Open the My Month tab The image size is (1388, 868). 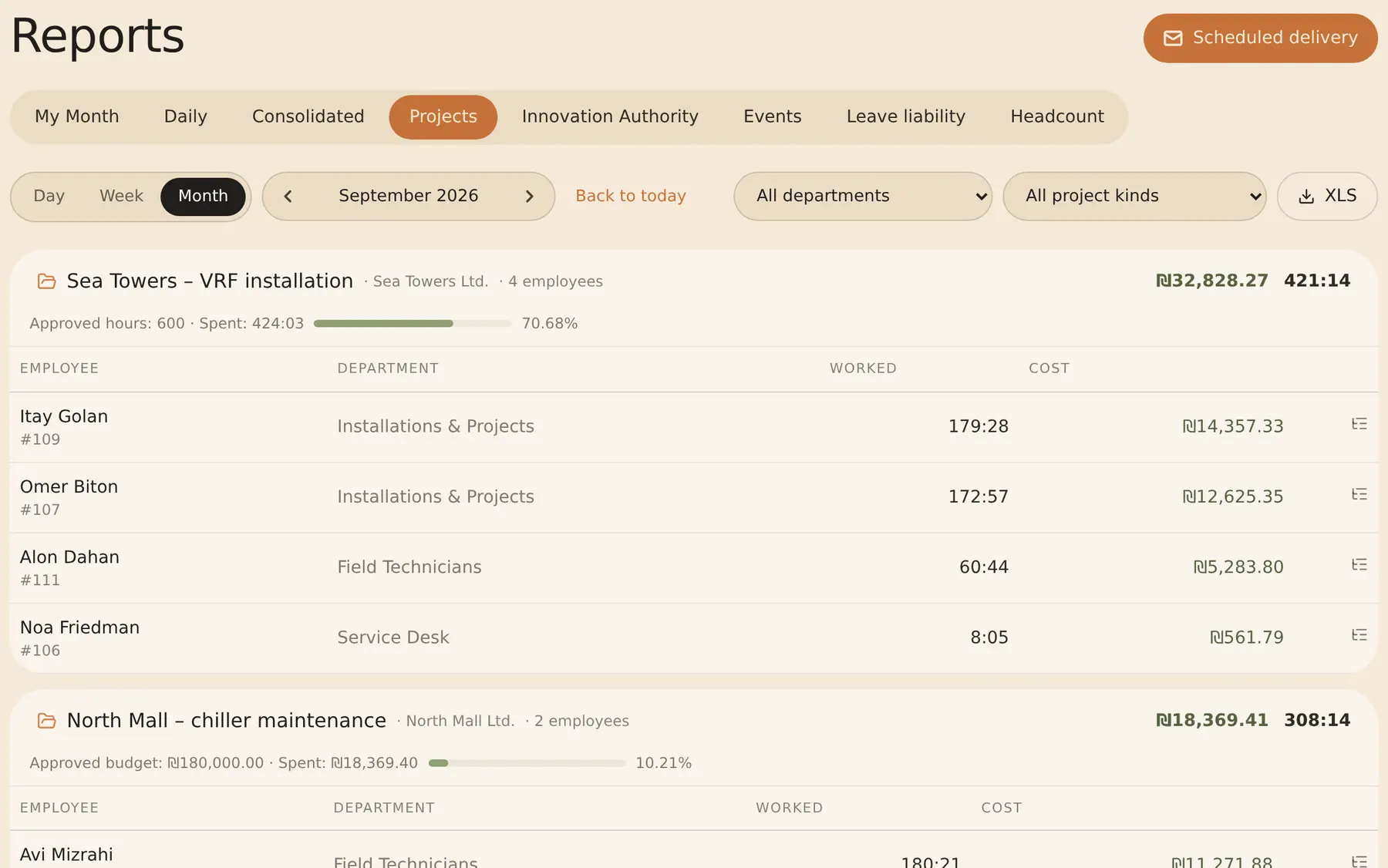76,116
